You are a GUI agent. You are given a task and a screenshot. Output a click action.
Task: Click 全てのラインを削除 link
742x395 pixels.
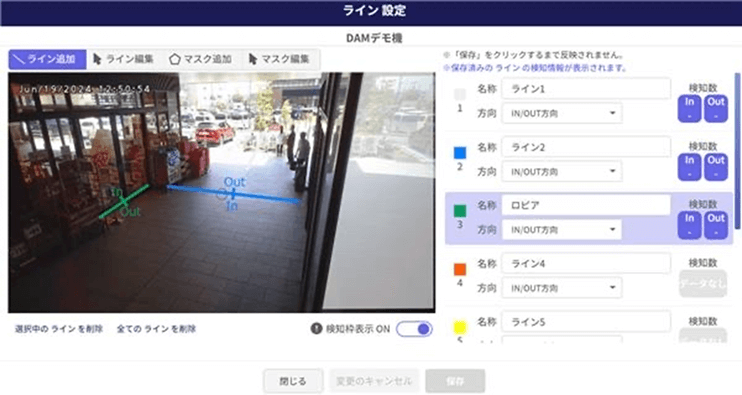point(156,329)
